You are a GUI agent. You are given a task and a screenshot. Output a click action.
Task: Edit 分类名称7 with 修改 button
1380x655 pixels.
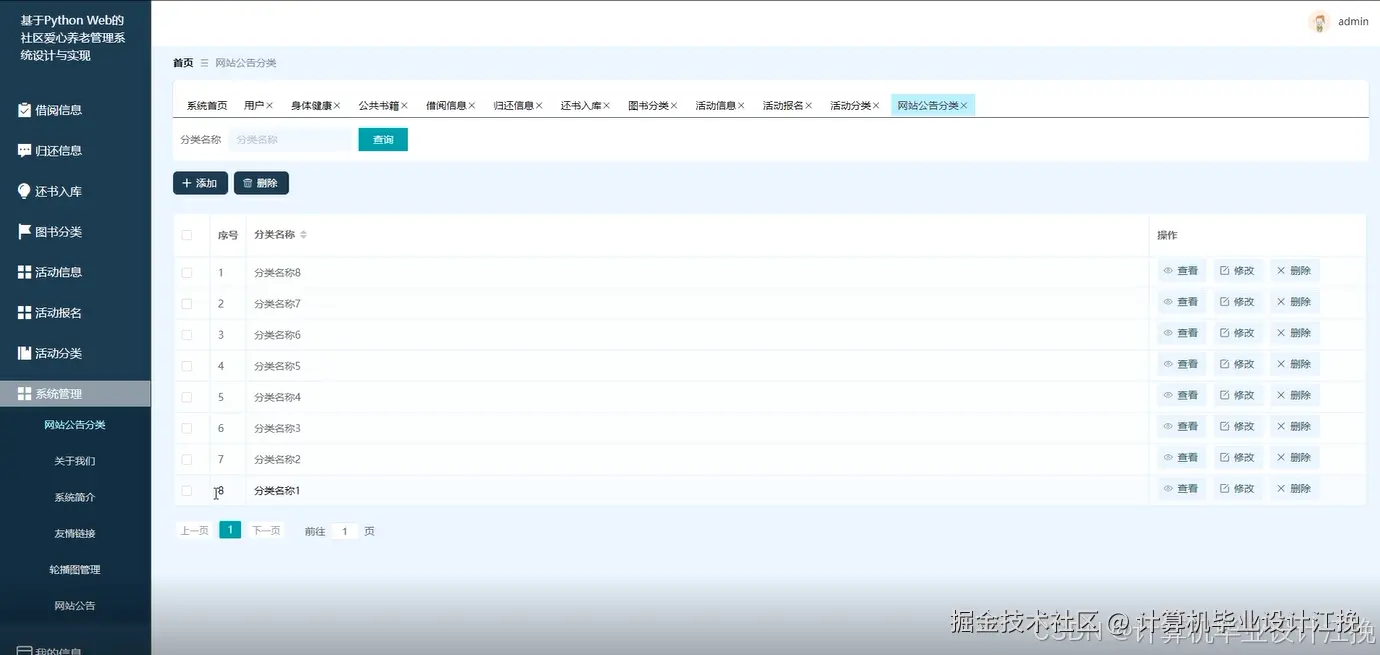click(x=1238, y=302)
